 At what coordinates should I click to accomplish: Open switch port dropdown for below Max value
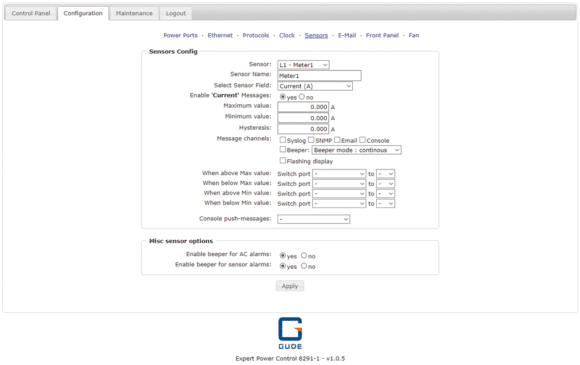point(339,184)
